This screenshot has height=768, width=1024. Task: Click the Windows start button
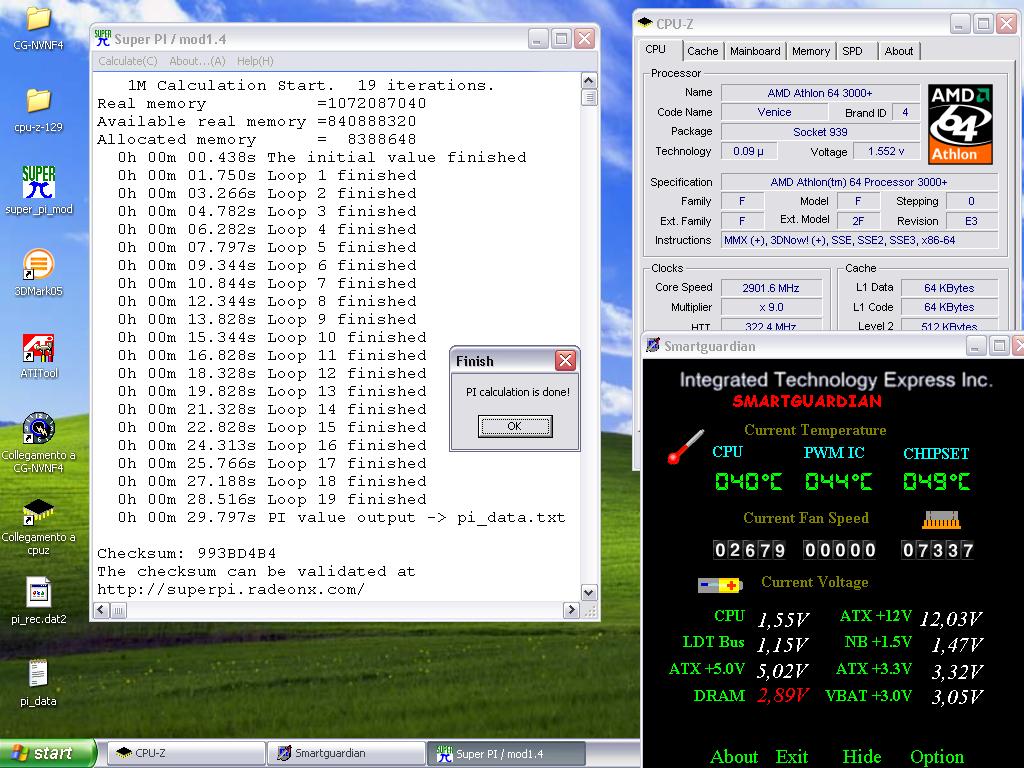click(46, 754)
